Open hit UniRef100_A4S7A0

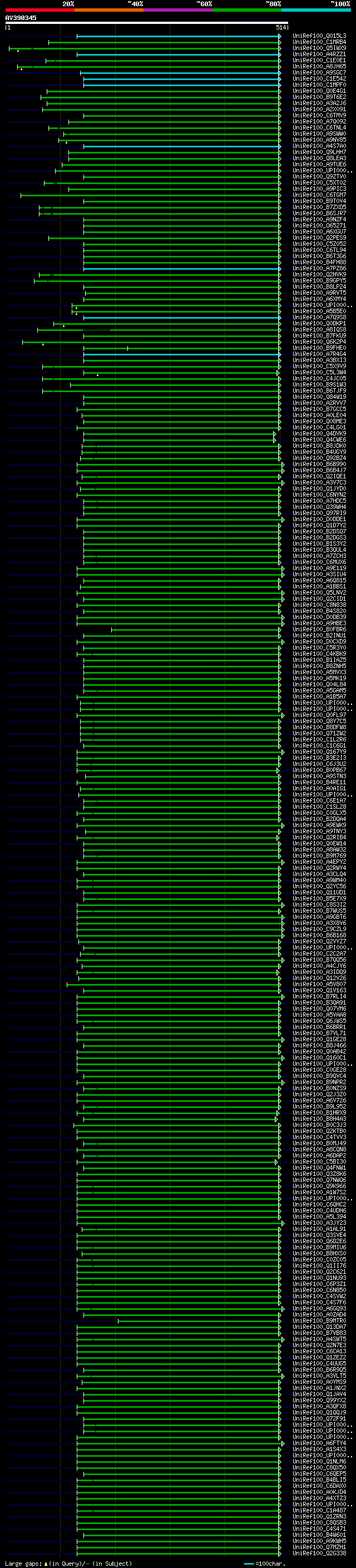point(319,146)
